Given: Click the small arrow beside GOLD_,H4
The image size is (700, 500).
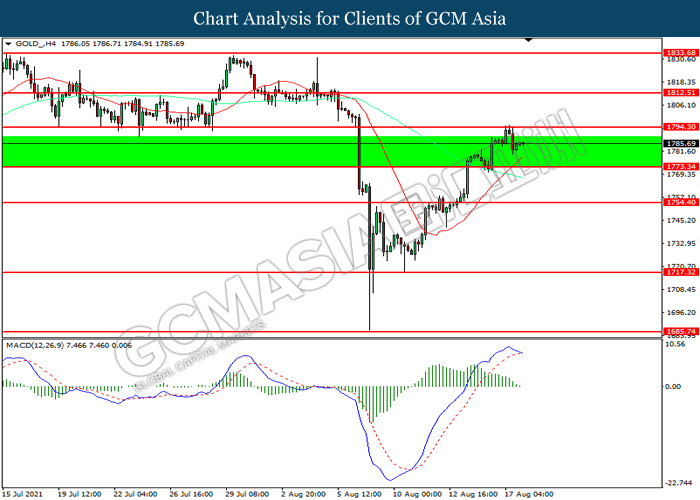Looking at the screenshot, I should pos(8,44).
